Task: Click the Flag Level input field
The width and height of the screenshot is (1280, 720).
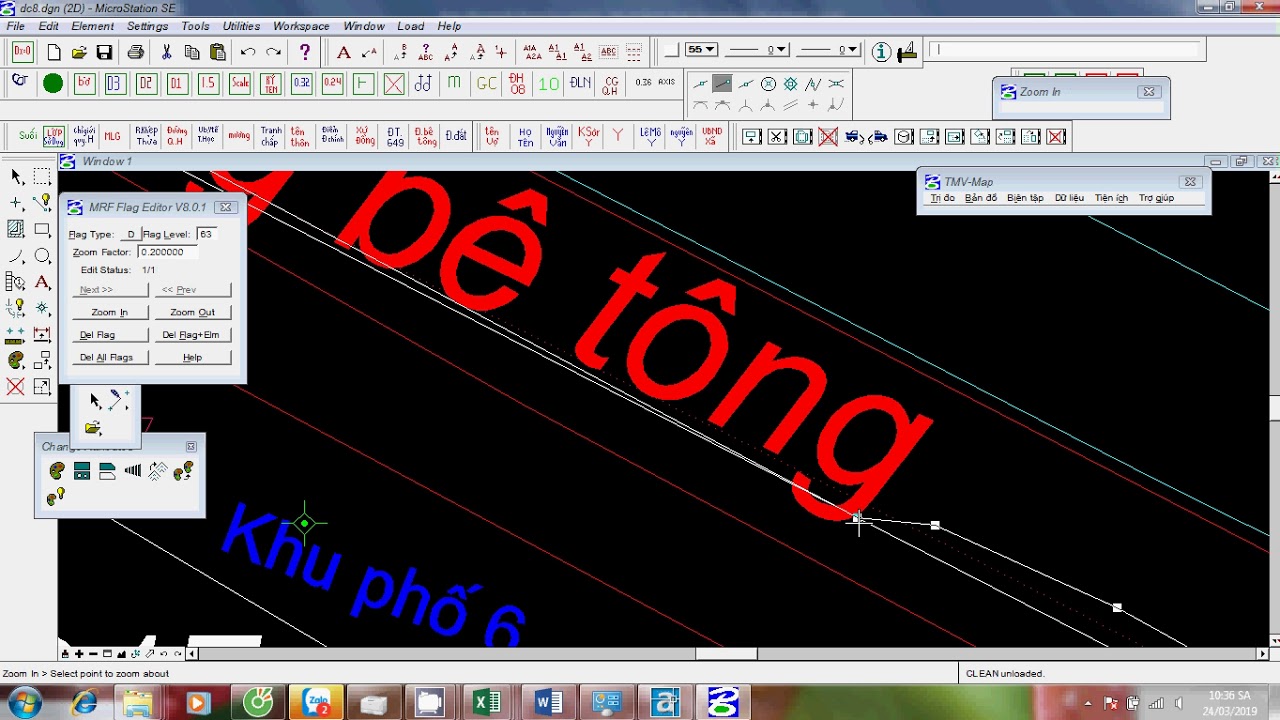Action: [206, 234]
